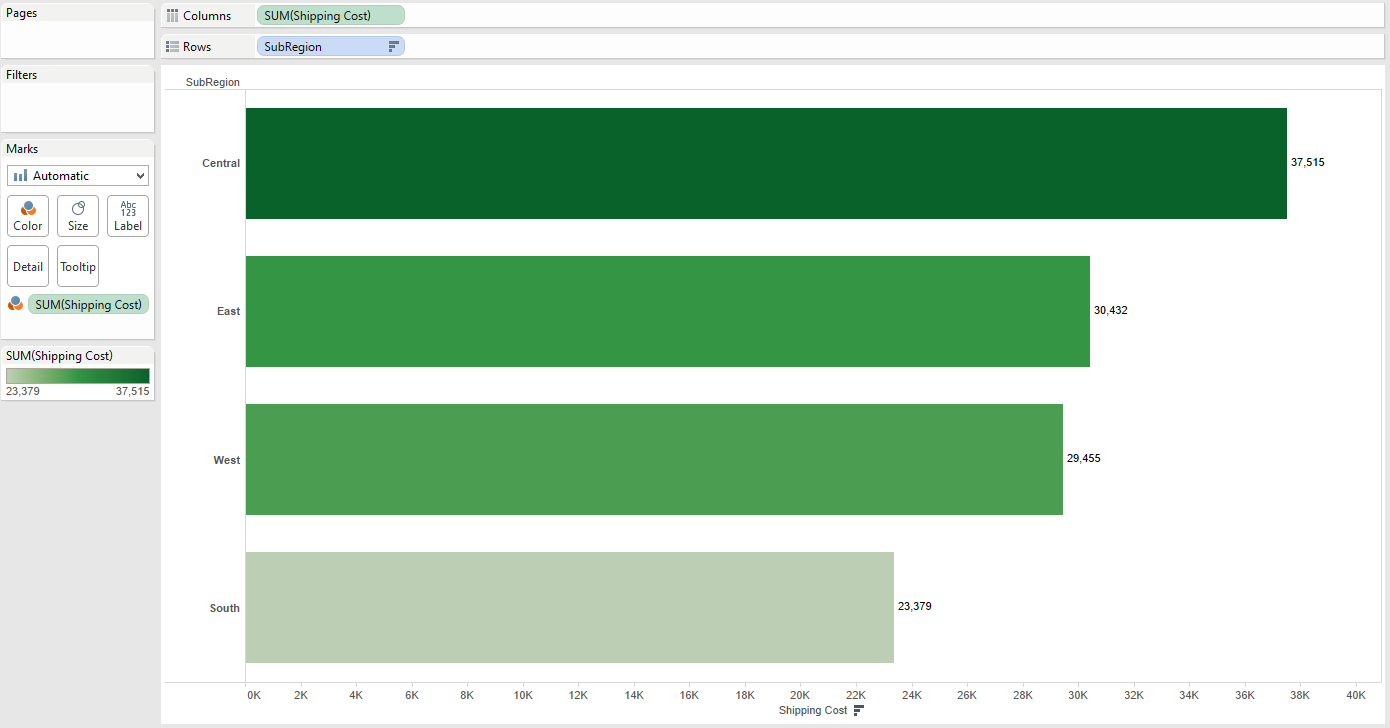Select the Central bar in chart
The height and width of the screenshot is (728, 1390).
point(765,163)
